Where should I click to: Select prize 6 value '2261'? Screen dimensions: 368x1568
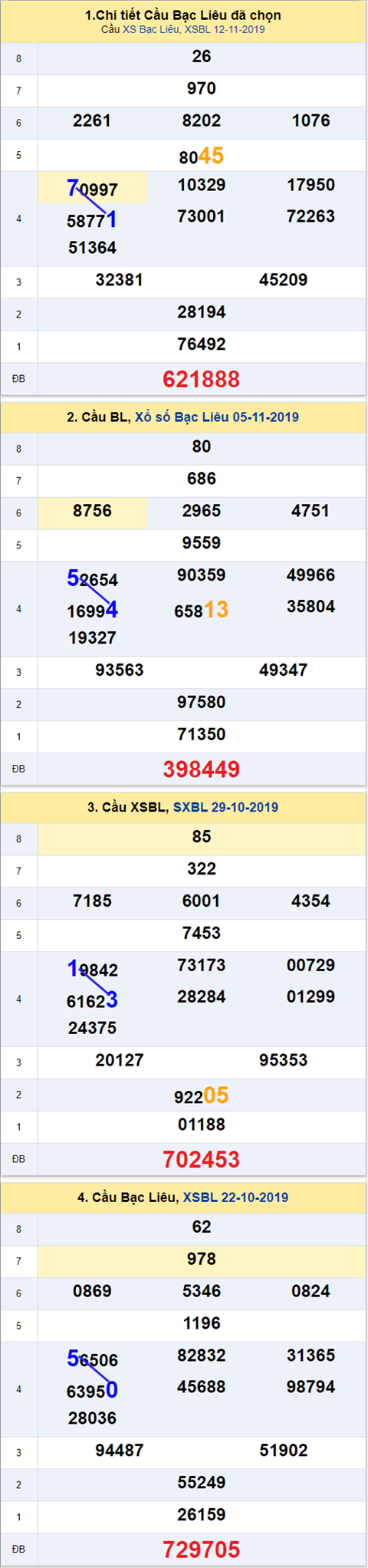(92, 120)
